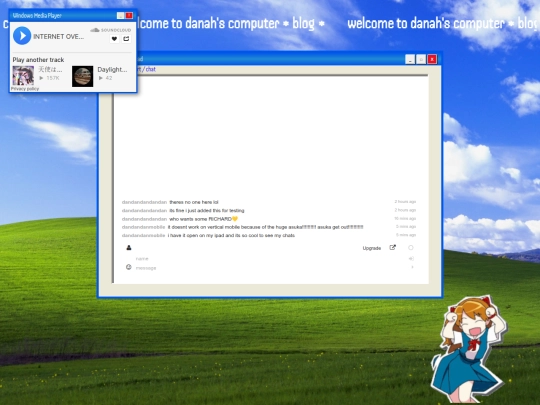Click the Asuka anime character image
The height and width of the screenshot is (405, 540).
[x=468, y=349]
